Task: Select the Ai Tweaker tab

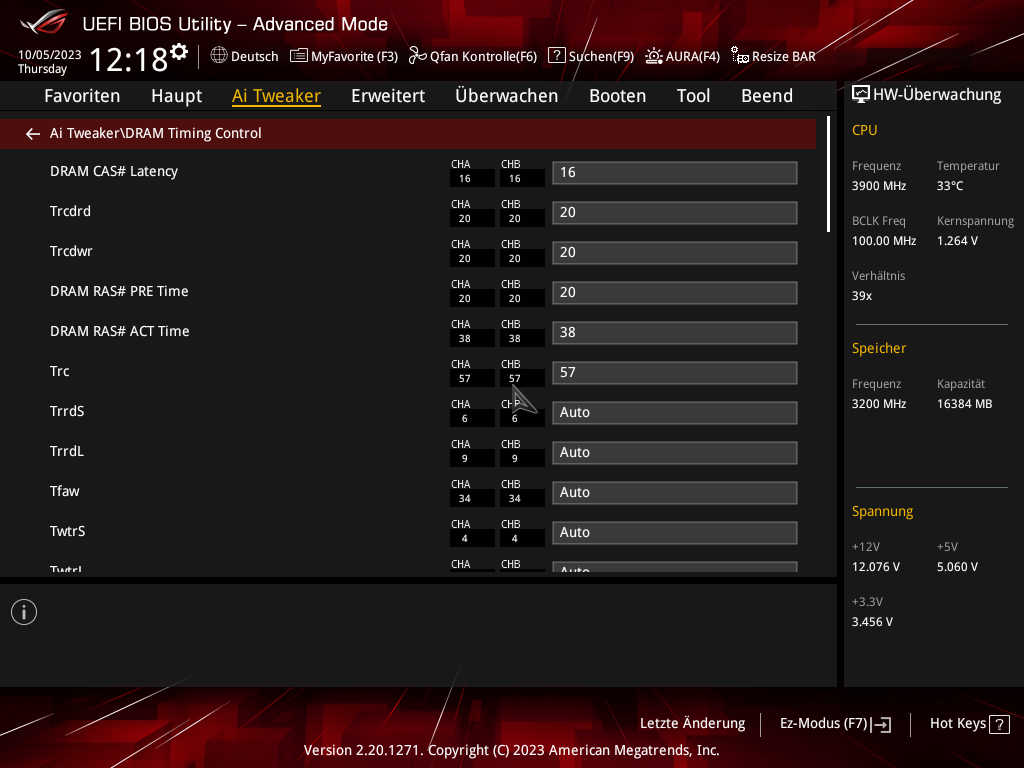Action: [x=276, y=96]
